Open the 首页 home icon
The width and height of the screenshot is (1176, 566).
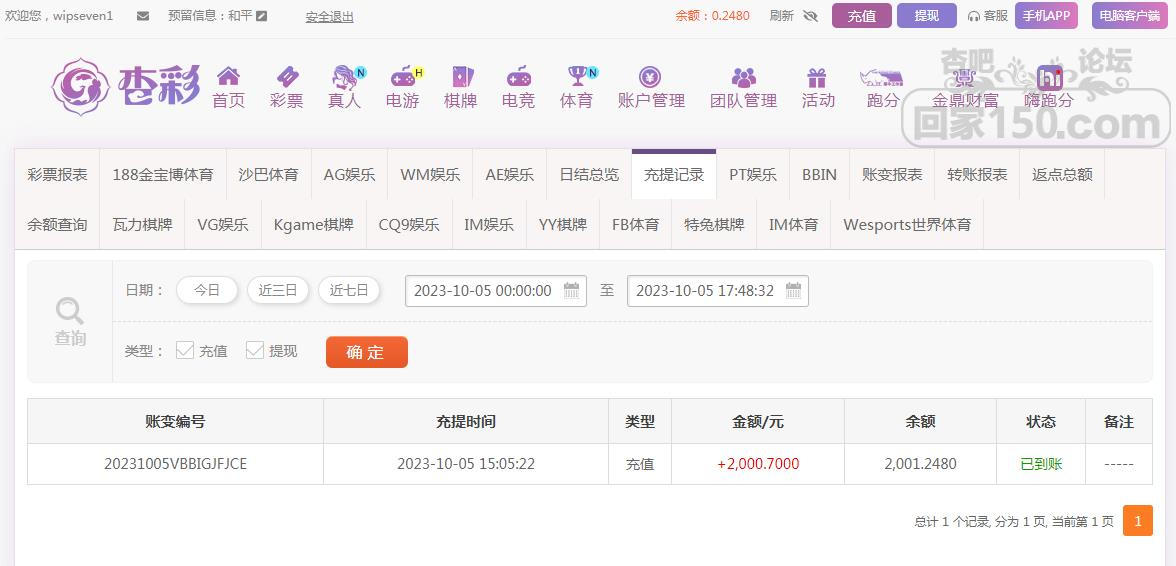click(x=228, y=76)
